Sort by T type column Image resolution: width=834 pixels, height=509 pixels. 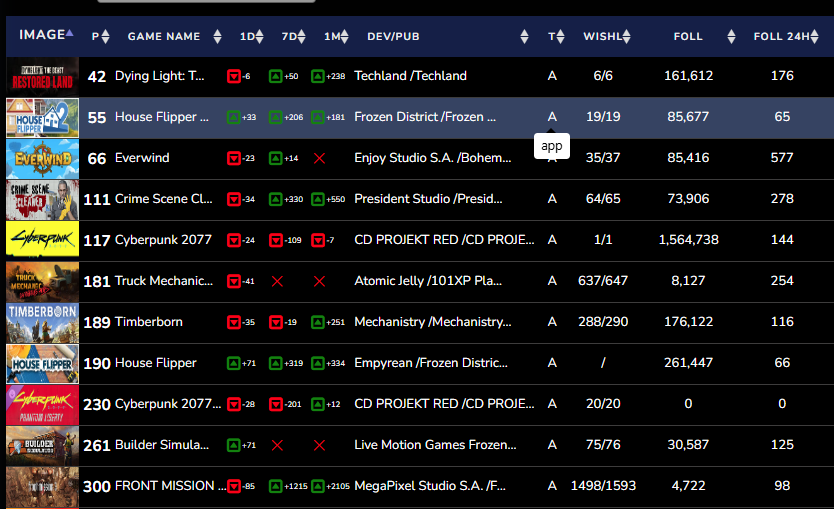pyautogui.click(x=556, y=36)
